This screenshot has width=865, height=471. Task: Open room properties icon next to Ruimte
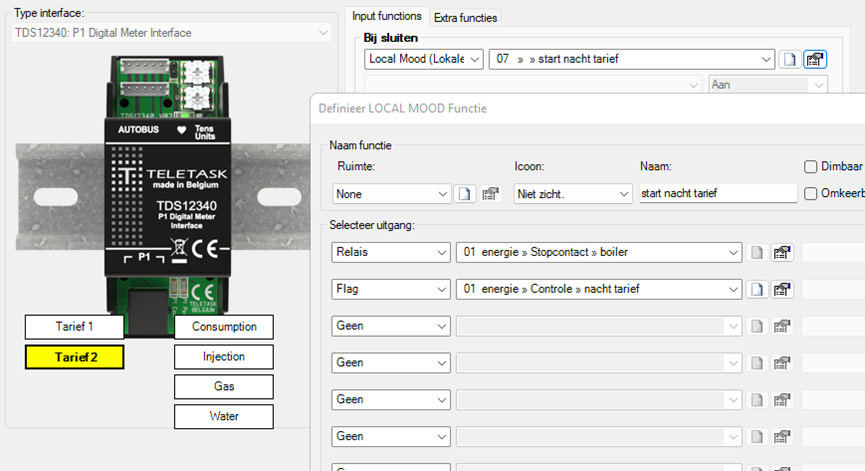[x=490, y=193]
